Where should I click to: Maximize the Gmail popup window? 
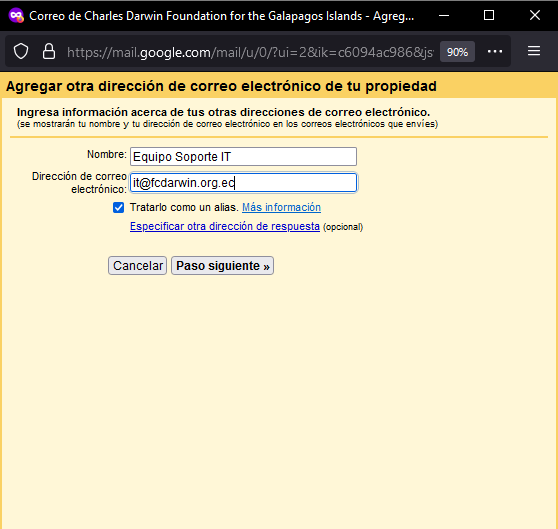click(489, 15)
